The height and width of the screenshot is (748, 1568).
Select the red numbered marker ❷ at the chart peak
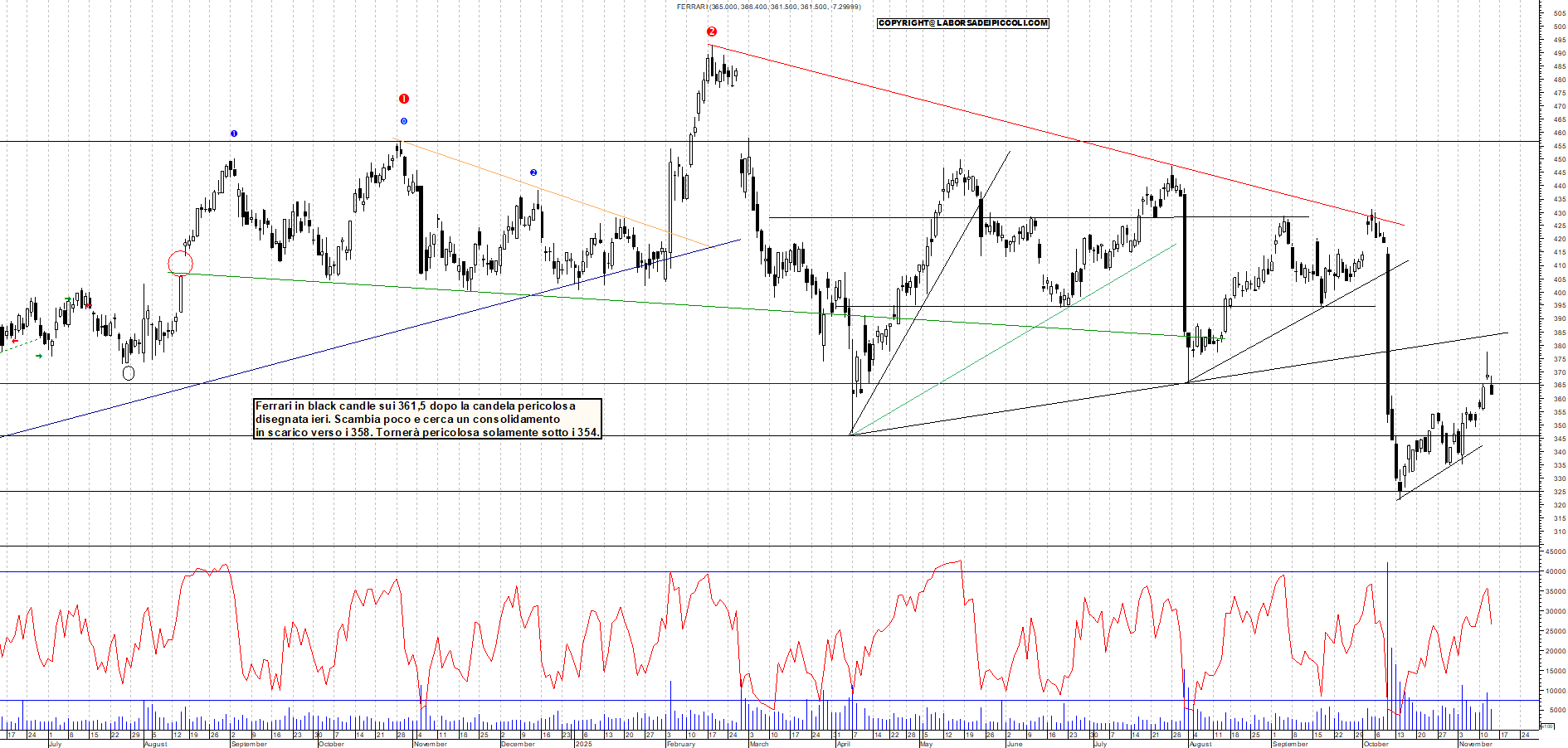tap(712, 32)
